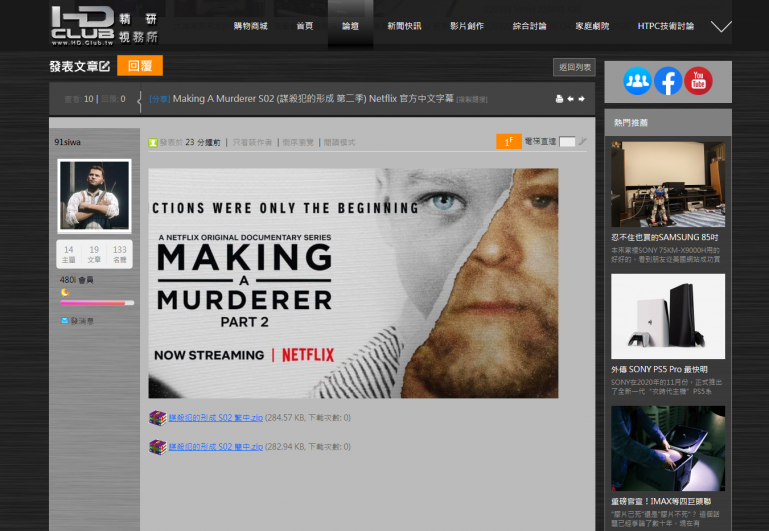Open 忍不住也買的SAMSUNG 85吋 article title

click(665, 237)
